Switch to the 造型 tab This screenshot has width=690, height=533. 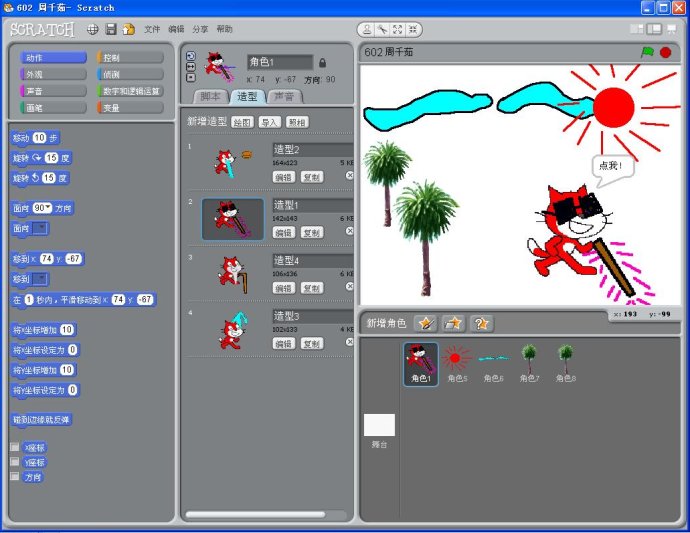point(247,96)
